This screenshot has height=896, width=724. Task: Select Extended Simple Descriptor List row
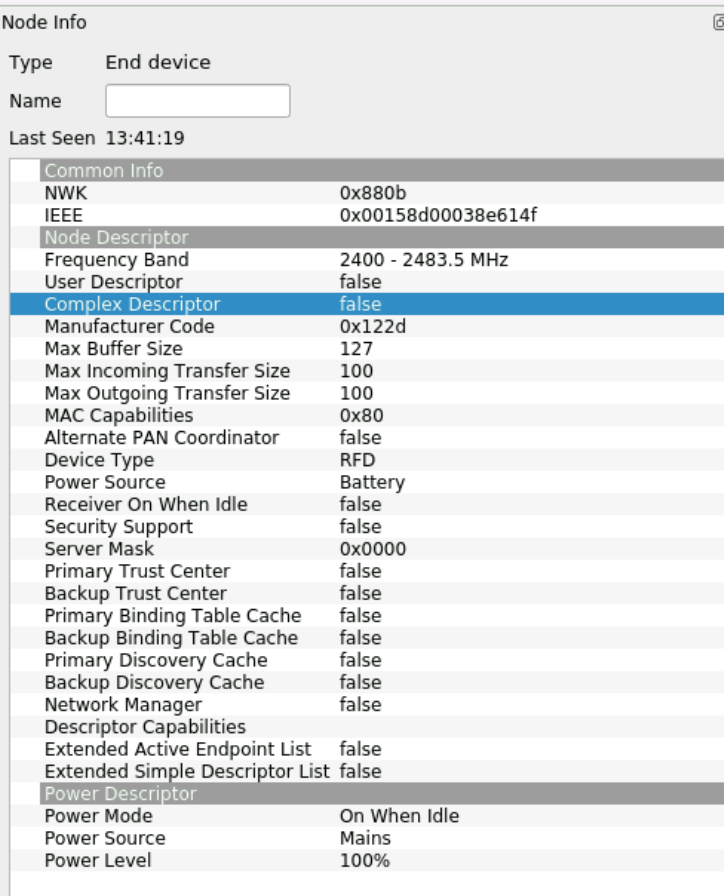click(367, 772)
